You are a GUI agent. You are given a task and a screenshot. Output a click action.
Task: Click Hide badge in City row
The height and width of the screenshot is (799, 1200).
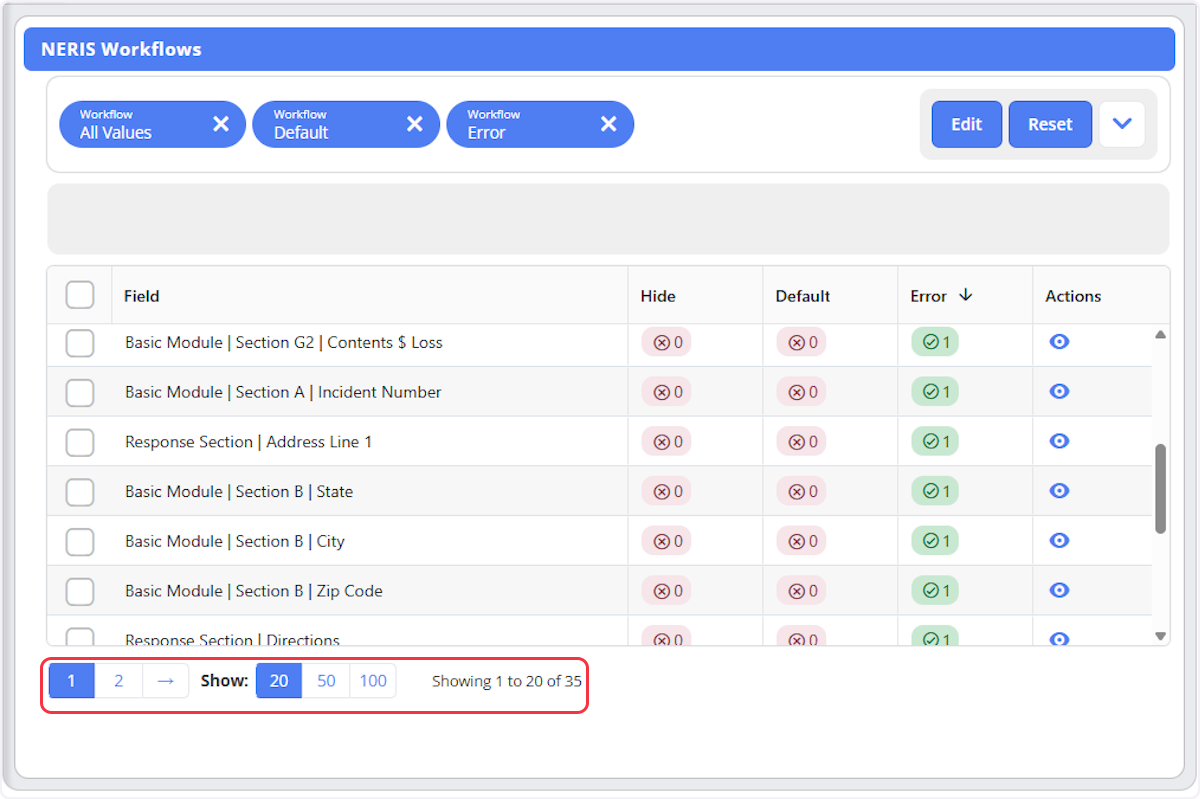[667, 541]
